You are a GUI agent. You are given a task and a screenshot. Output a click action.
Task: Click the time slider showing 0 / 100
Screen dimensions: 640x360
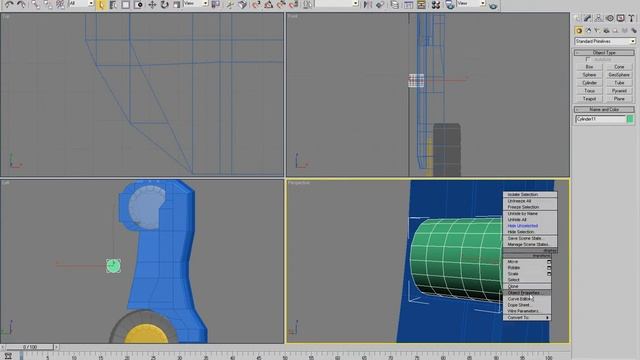(30, 347)
